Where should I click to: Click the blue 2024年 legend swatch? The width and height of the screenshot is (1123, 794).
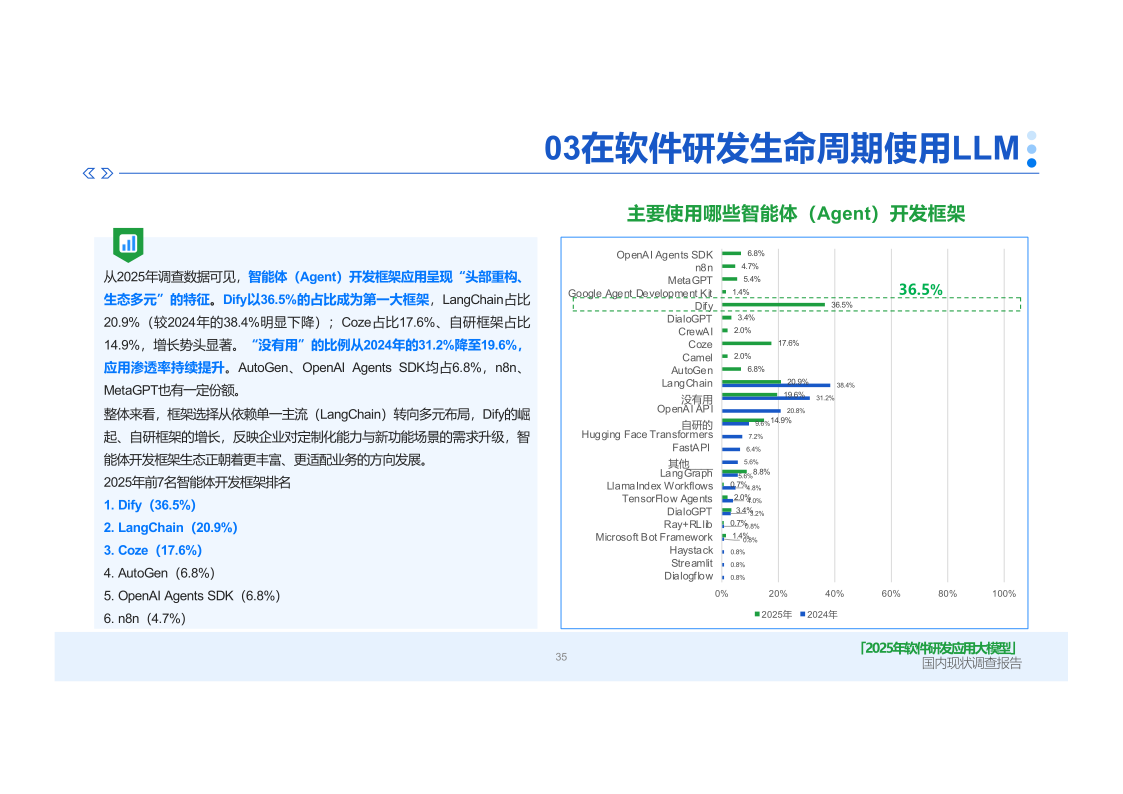point(803,614)
